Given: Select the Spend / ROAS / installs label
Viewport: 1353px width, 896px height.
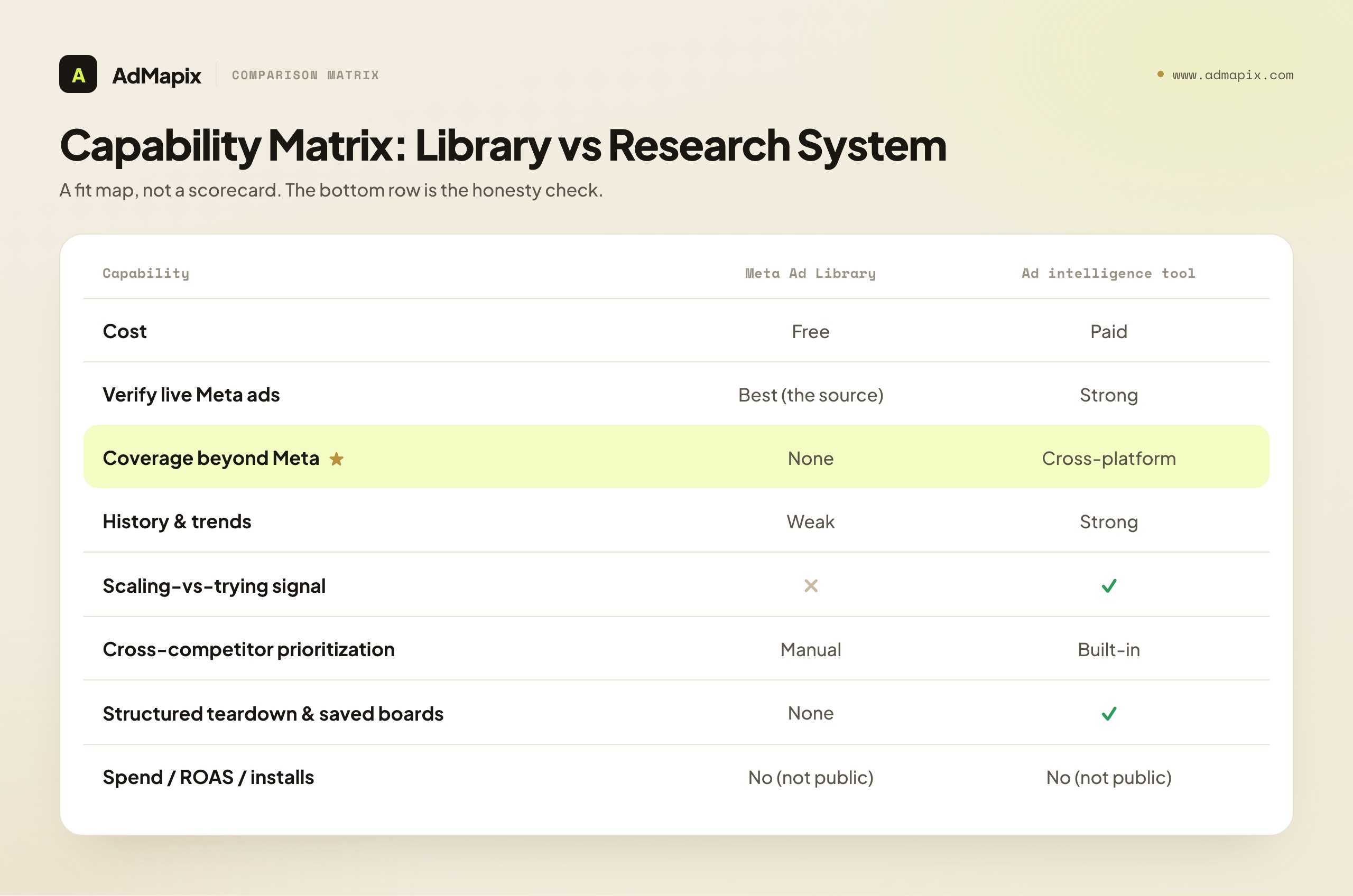Looking at the screenshot, I should click(x=208, y=778).
